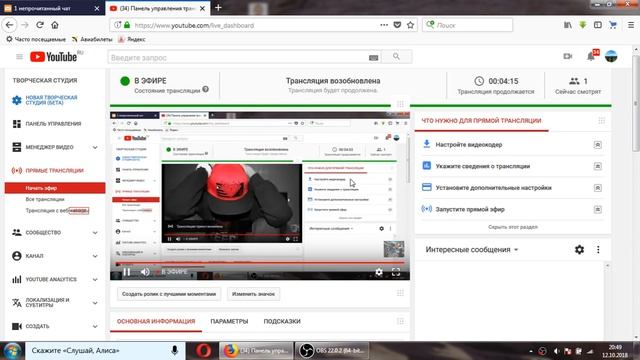Switch to Основная информация tab
Viewport: 640px width, 360px height.
pyautogui.click(x=156, y=322)
